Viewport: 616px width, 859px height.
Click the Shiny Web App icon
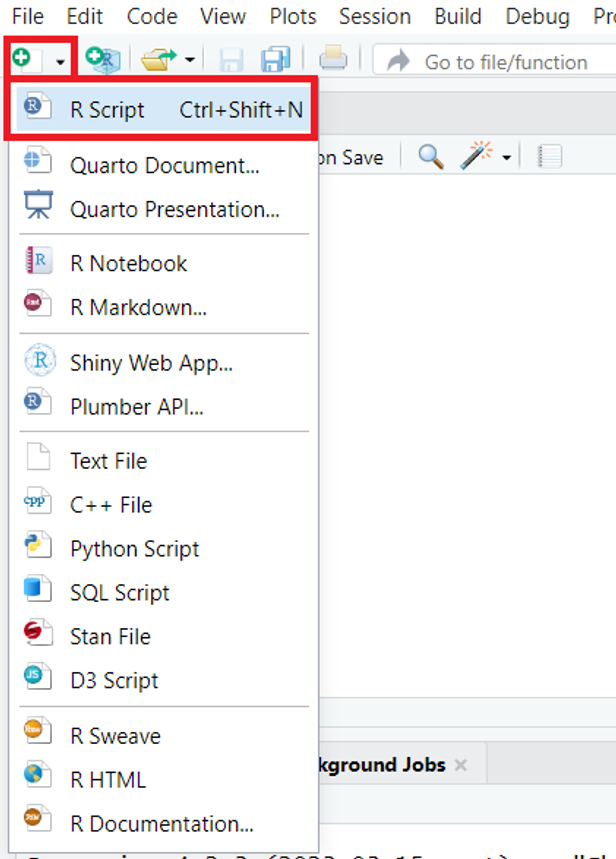point(39,360)
